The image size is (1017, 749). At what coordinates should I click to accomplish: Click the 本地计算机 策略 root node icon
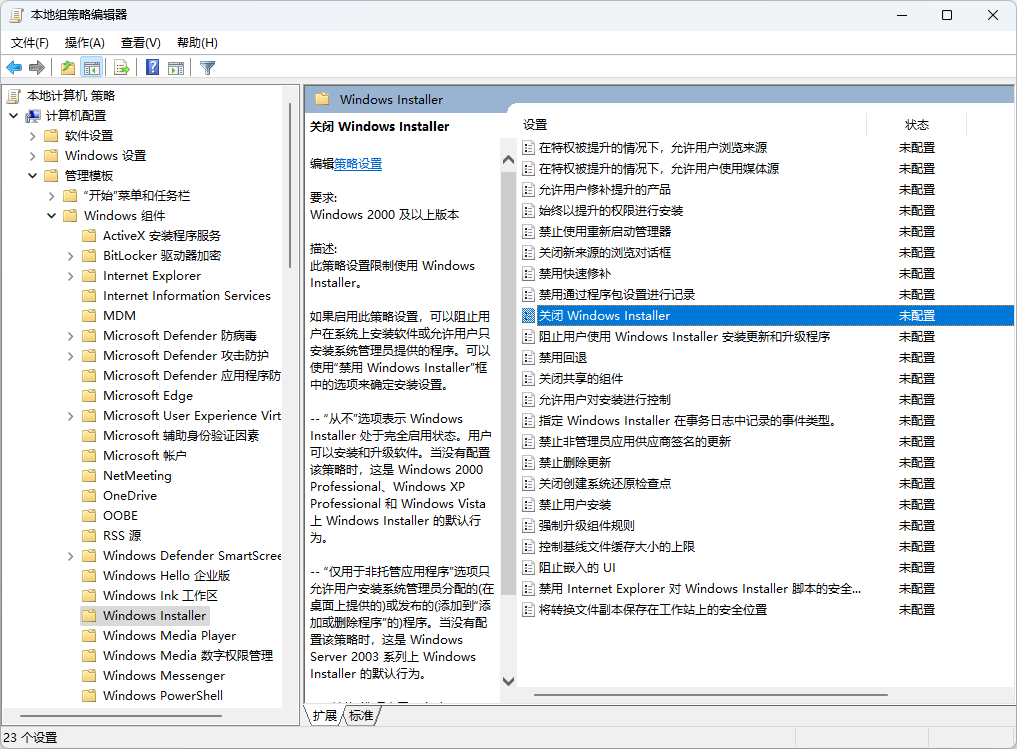pos(14,96)
